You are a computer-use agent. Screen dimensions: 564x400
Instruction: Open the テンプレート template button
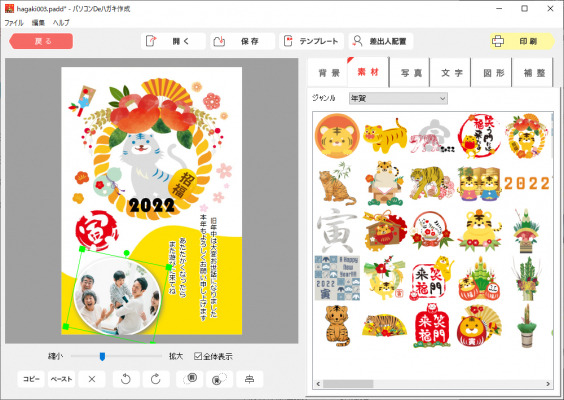[311, 41]
